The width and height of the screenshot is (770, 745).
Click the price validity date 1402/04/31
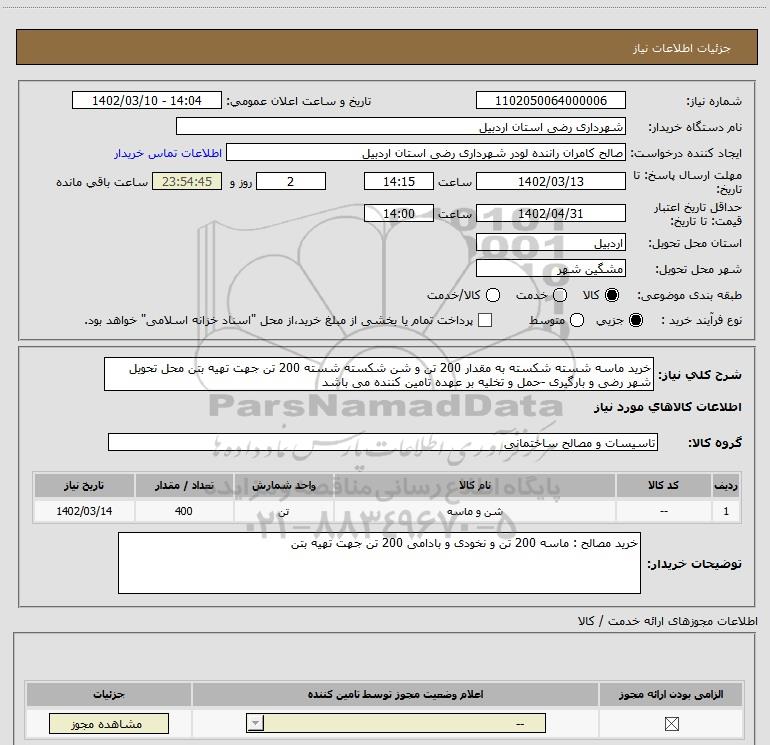550,213
